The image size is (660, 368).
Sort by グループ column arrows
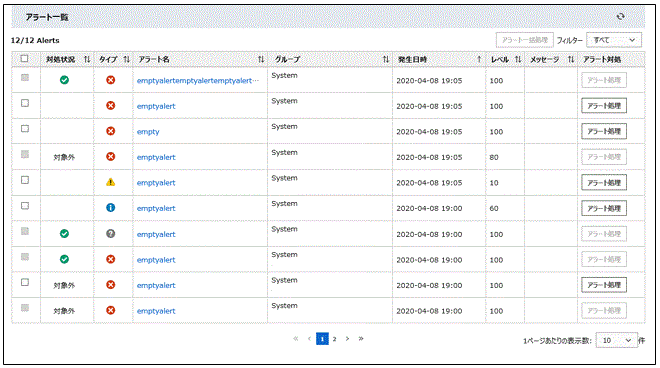(x=386, y=59)
